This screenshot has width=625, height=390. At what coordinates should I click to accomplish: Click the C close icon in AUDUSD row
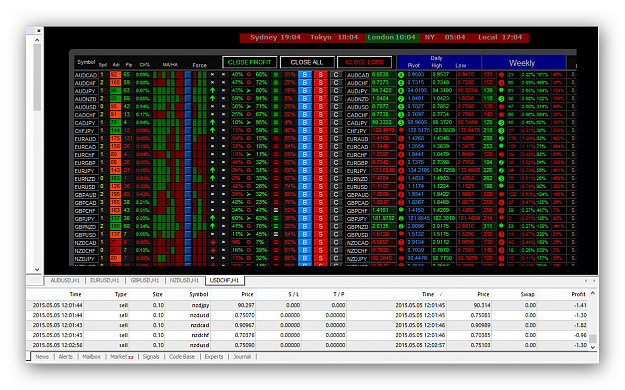(336, 106)
